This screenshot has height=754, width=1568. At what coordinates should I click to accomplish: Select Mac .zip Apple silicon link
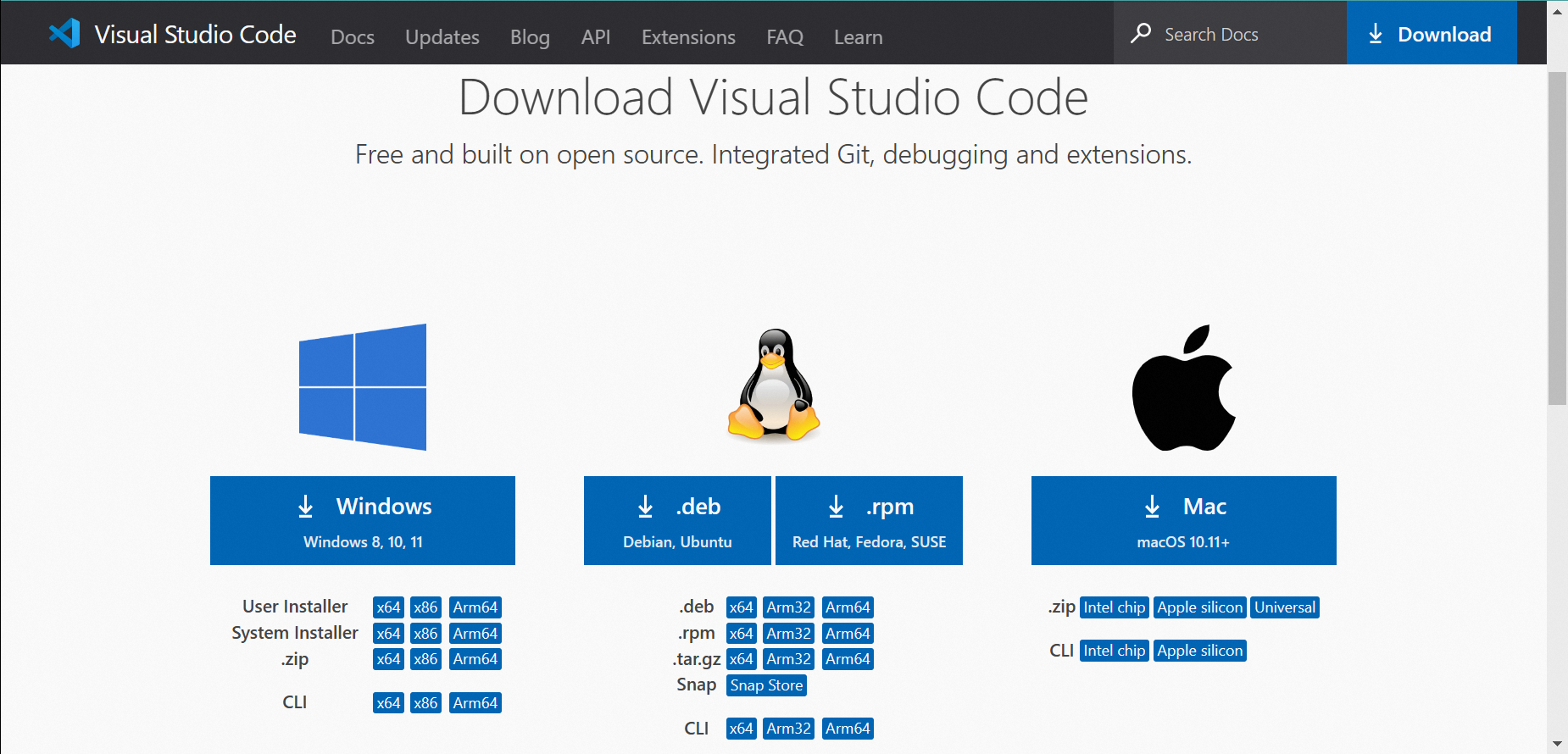click(x=1200, y=607)
